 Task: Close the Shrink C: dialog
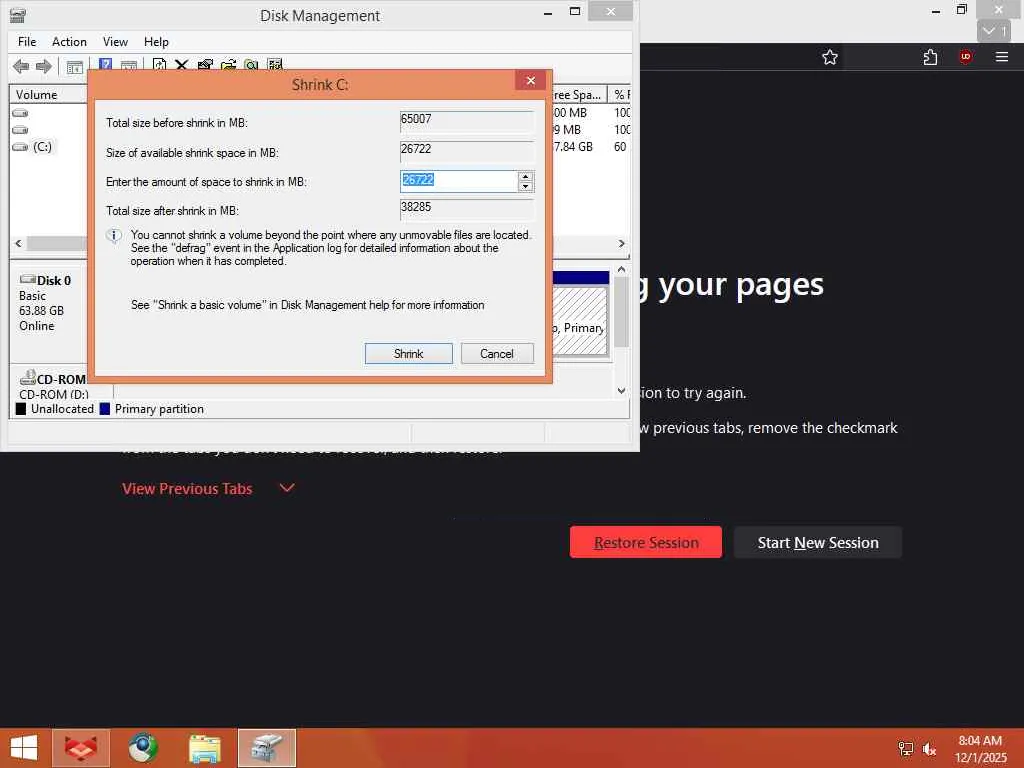[530, 80]
